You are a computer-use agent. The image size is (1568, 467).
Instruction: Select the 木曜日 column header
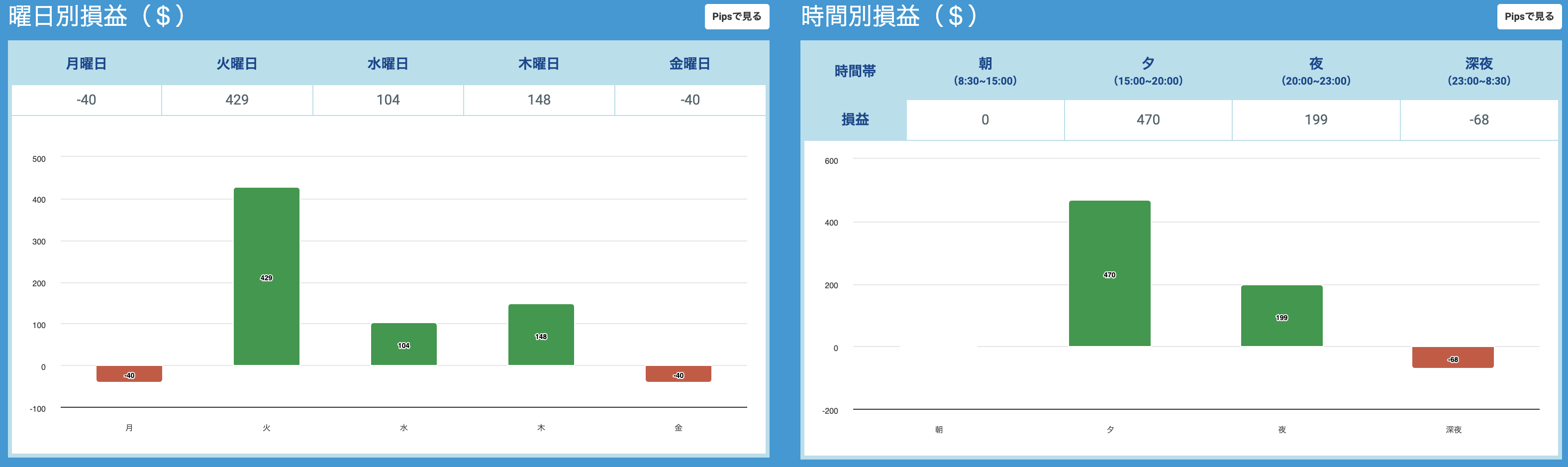point(539,63)
